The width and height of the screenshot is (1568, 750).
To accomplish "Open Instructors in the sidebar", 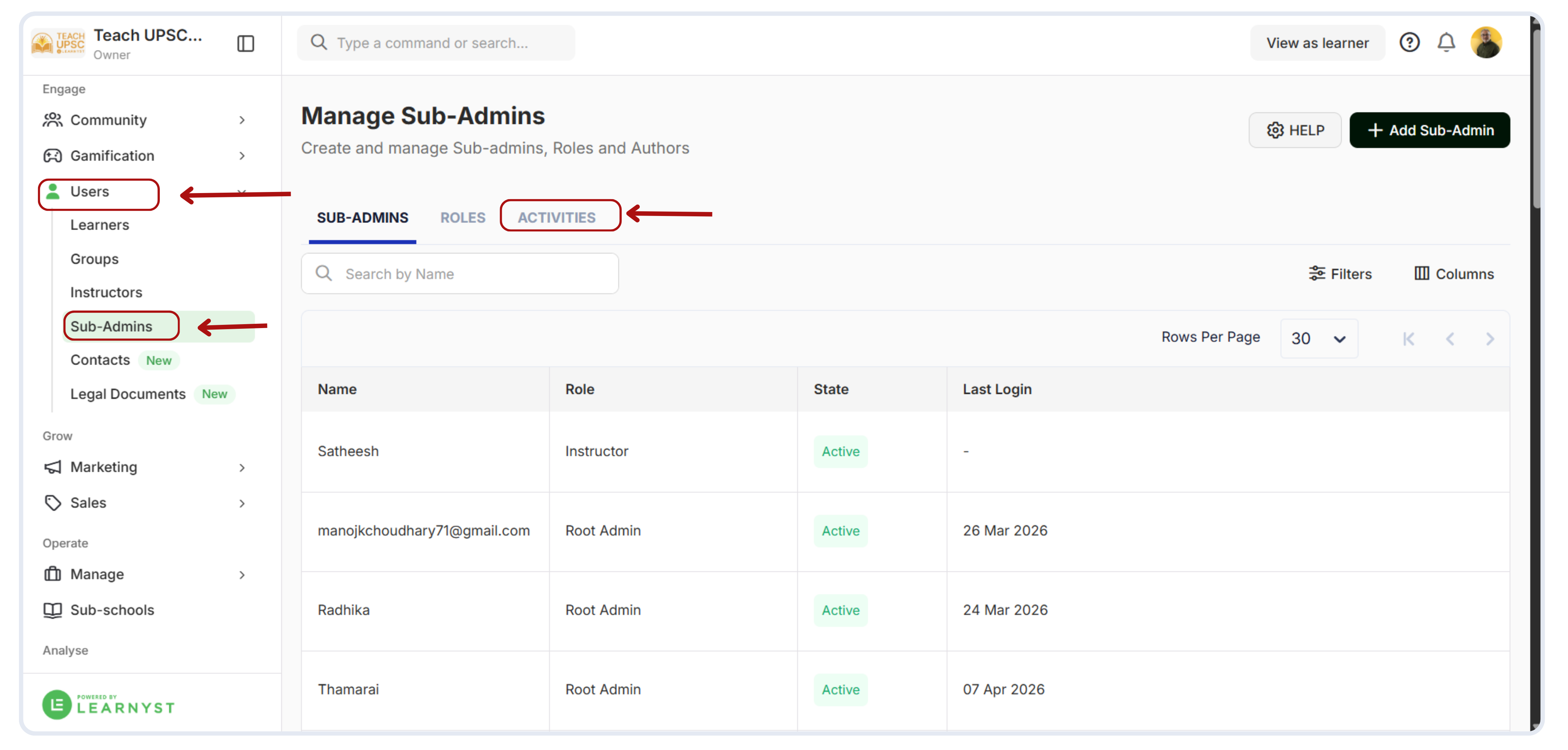I will click(106, 293).
